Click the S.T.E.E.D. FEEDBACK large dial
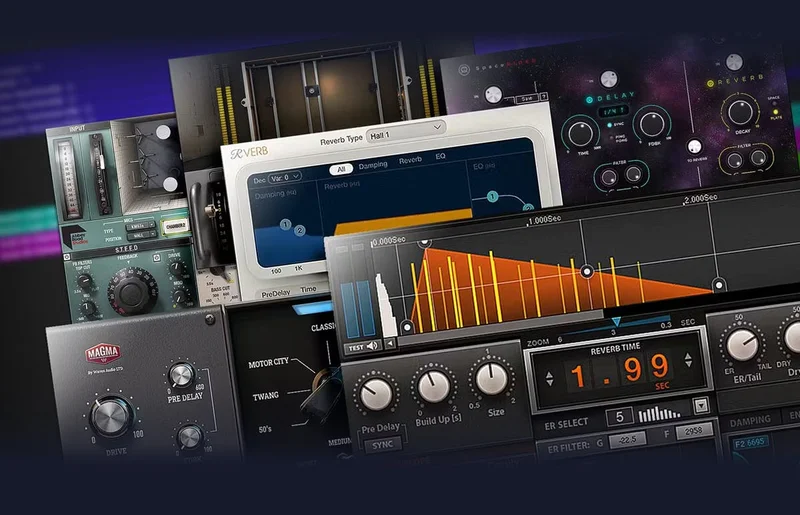This screenshot has height=515, width=800. tap(131, 292)
